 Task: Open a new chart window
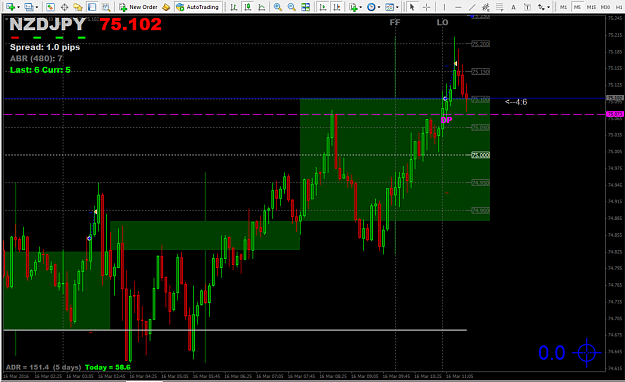coord(10,7)
